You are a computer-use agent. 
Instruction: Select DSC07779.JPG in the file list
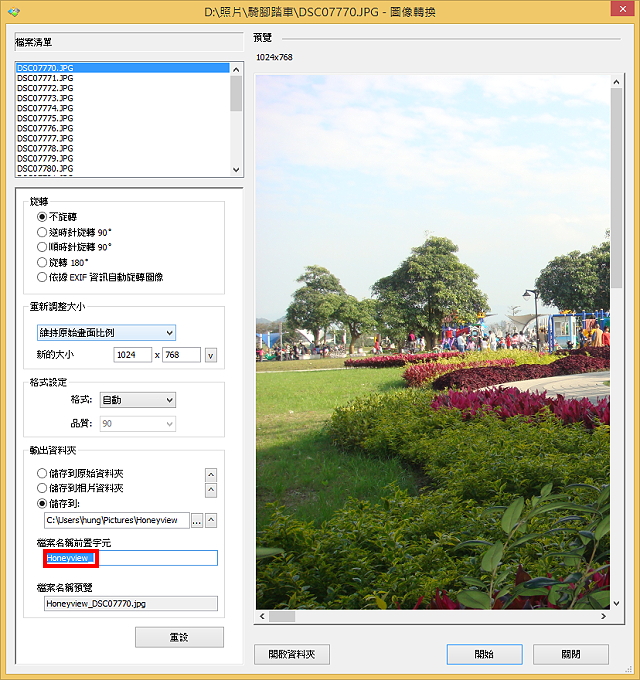[123, 158]
